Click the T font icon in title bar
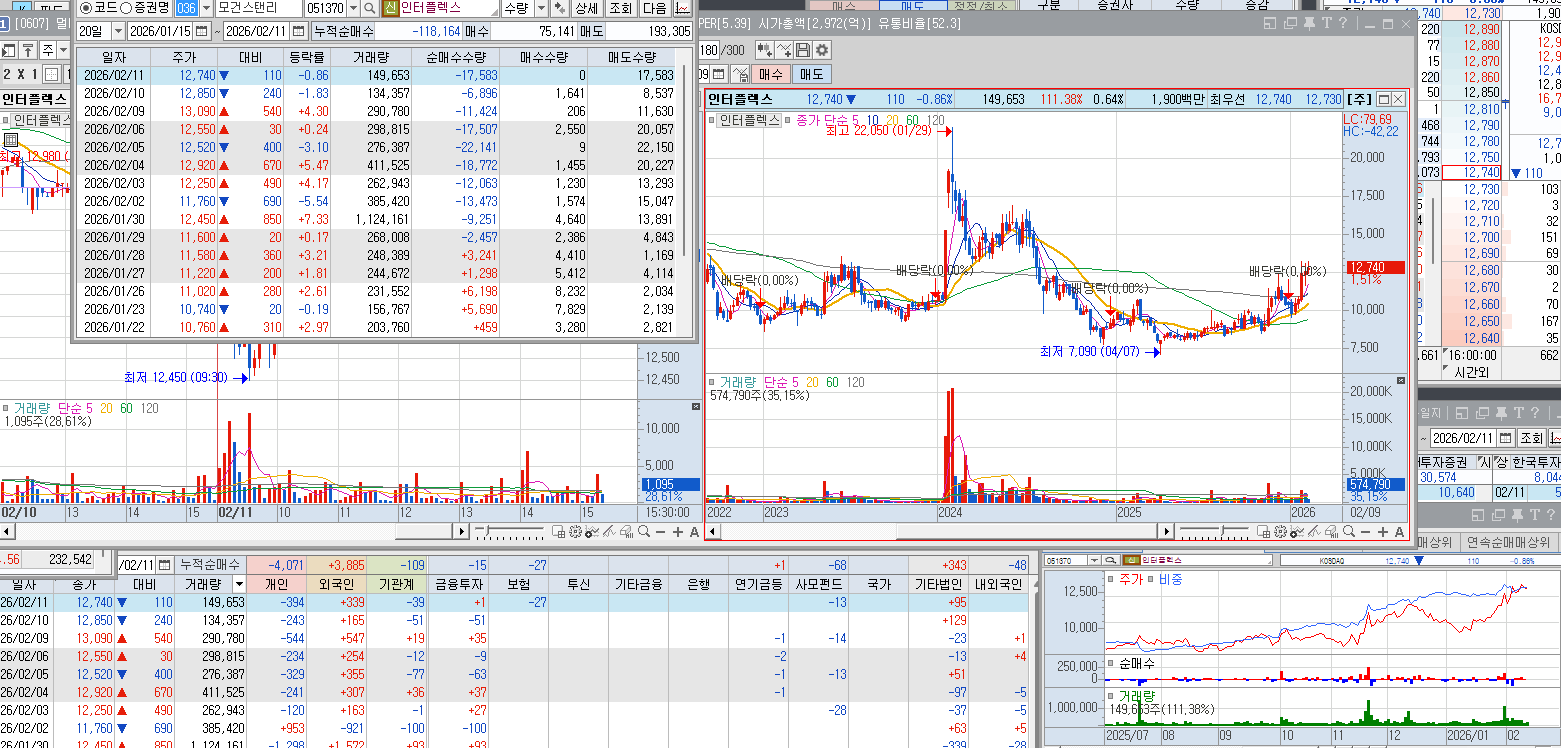 point(1327,23)
